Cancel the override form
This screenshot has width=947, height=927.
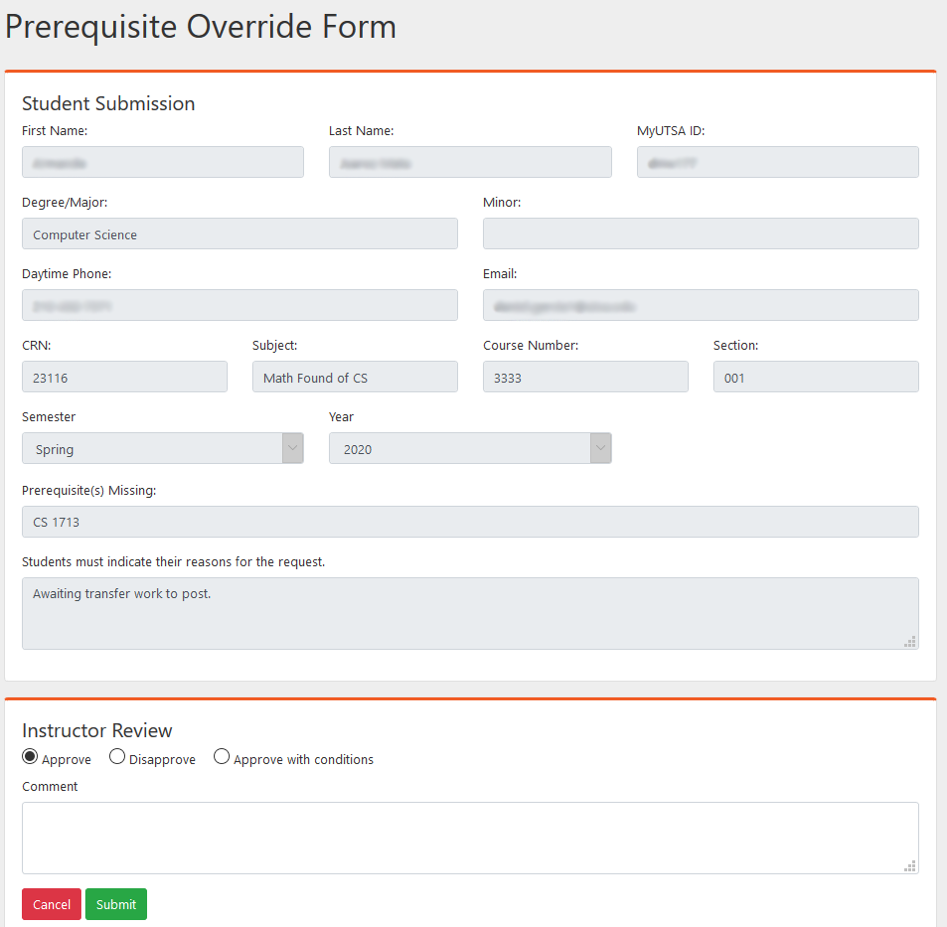51,904
